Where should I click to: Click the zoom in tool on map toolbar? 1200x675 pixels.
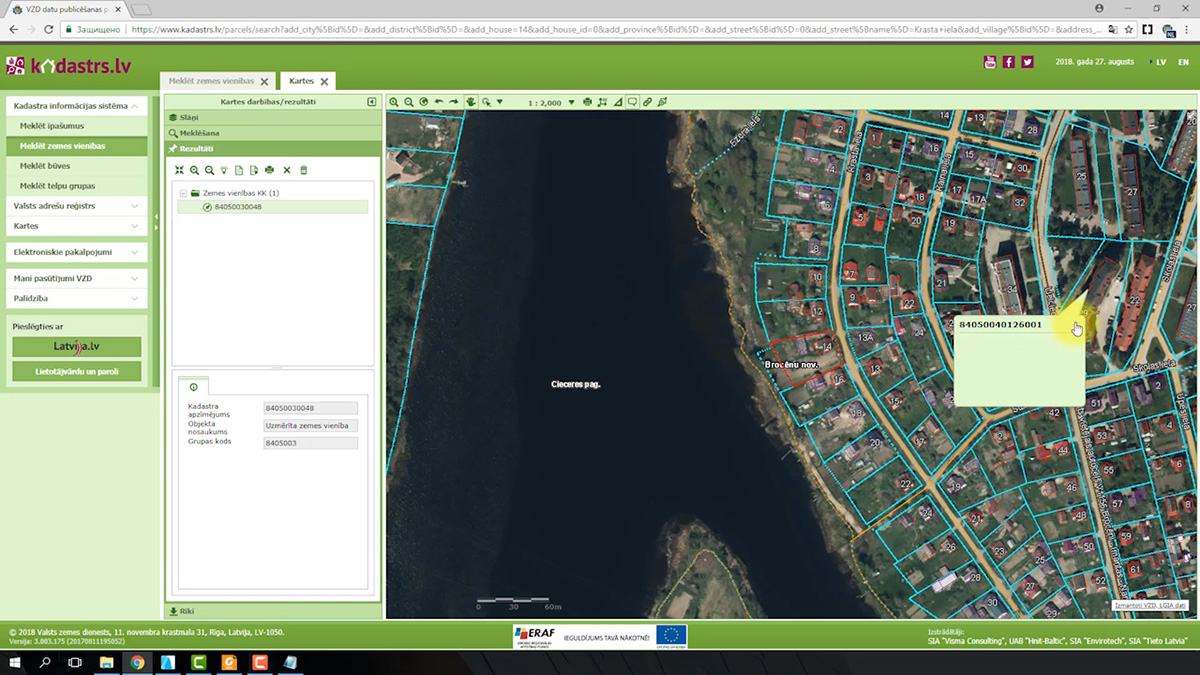394,102
